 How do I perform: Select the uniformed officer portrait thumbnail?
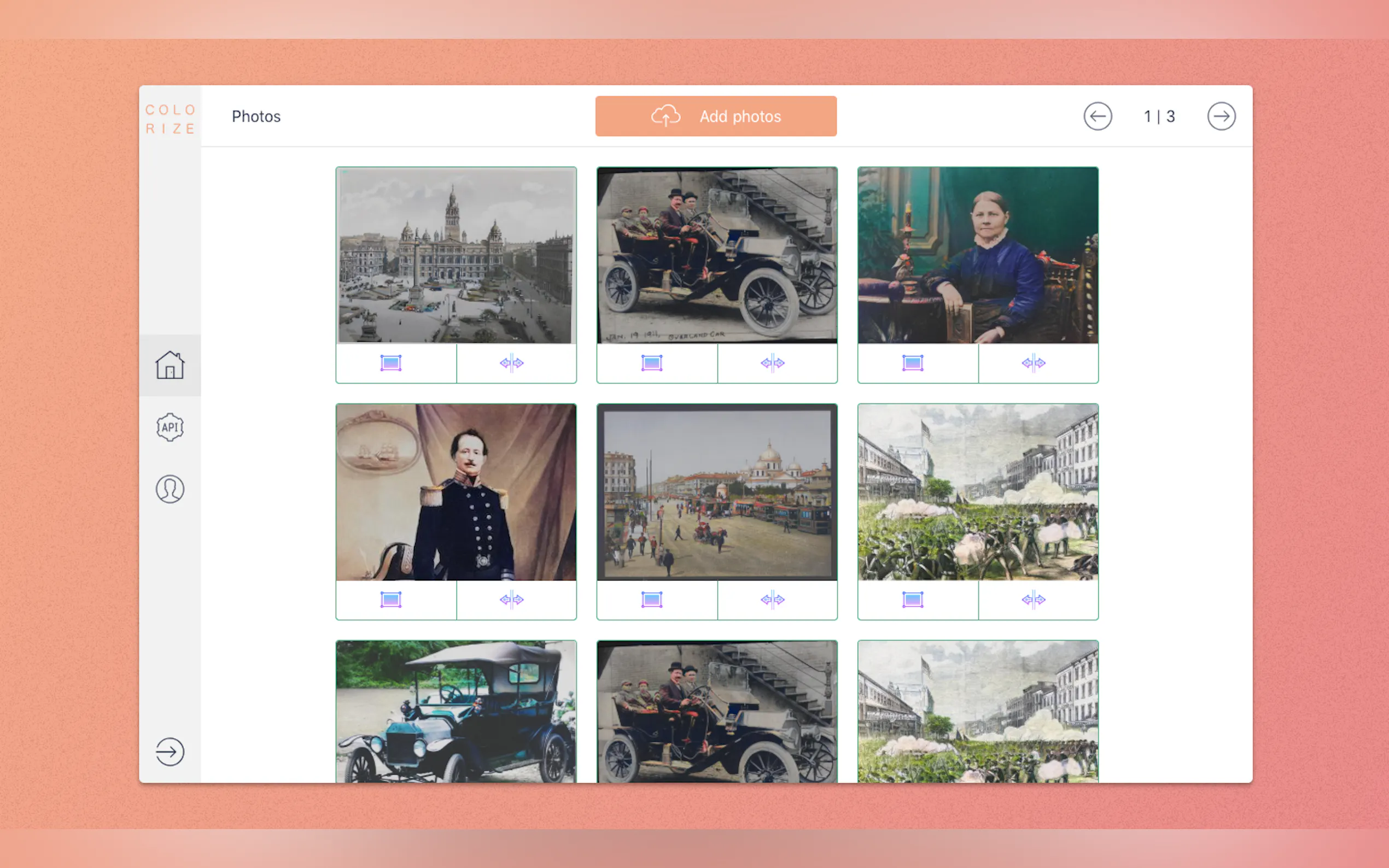456,492
